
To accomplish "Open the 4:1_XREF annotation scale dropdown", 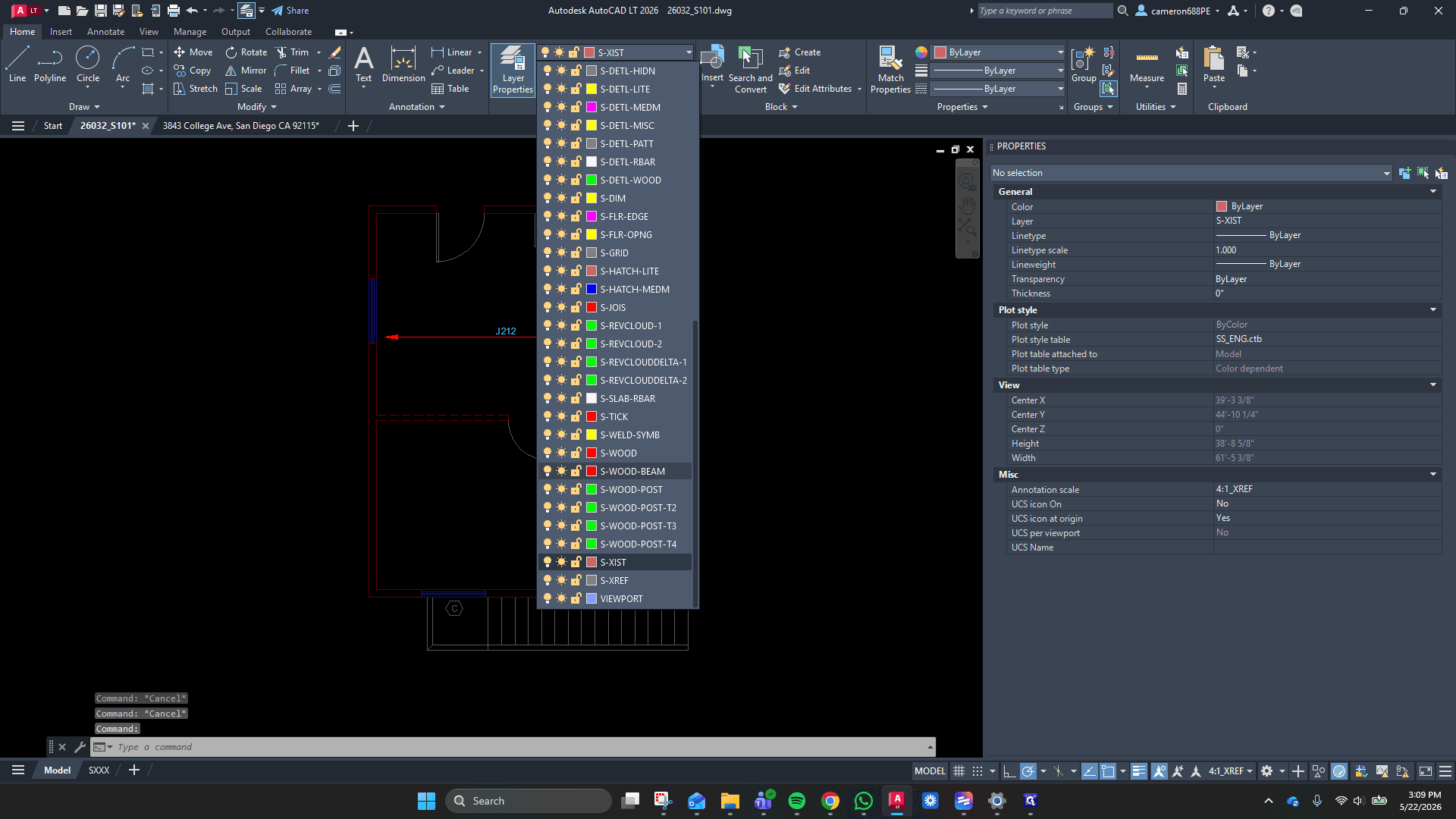I will [x=1230, y=771].
